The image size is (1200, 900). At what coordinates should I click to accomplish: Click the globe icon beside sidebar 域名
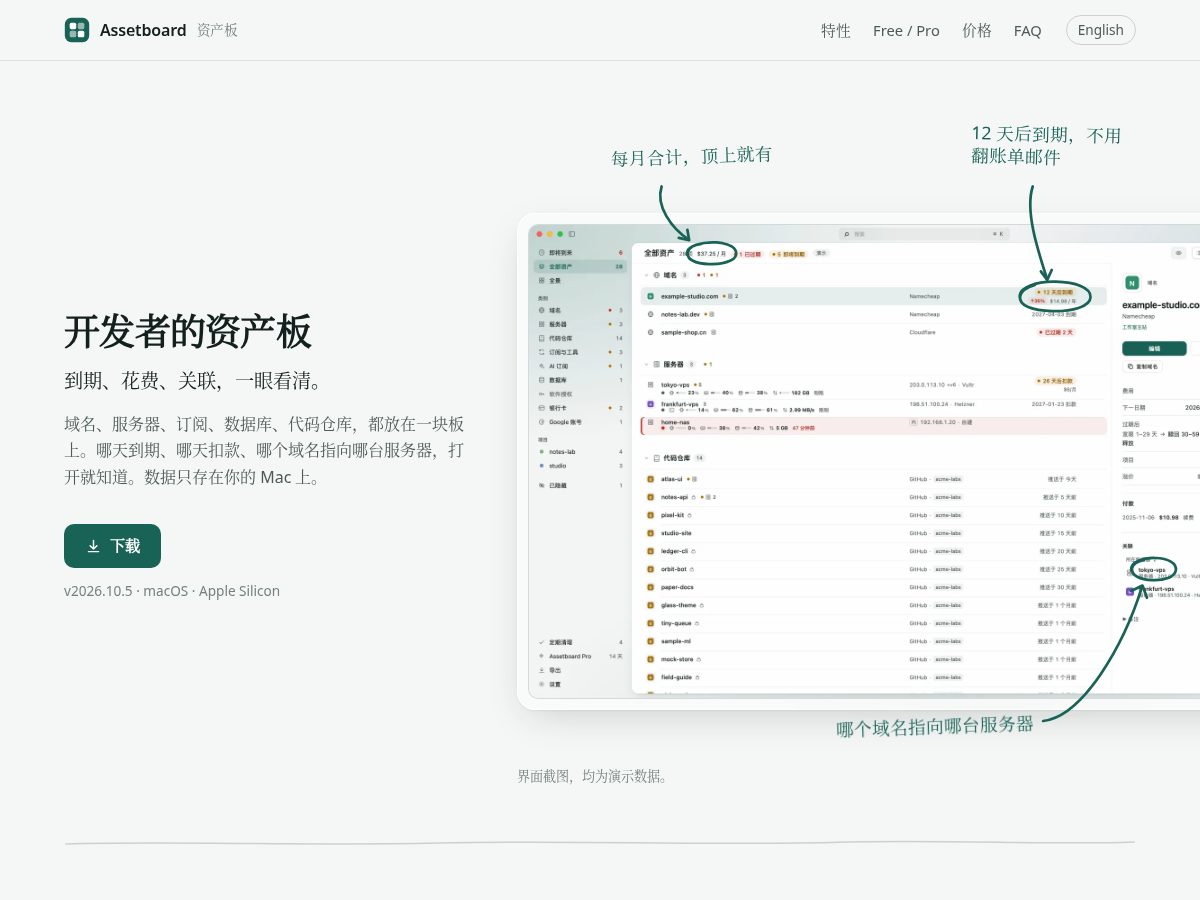click(x=541, y=310)
